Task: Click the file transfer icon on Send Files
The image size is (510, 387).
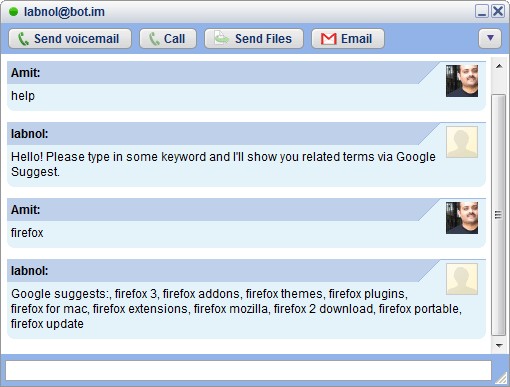Action: pos(221,38)
